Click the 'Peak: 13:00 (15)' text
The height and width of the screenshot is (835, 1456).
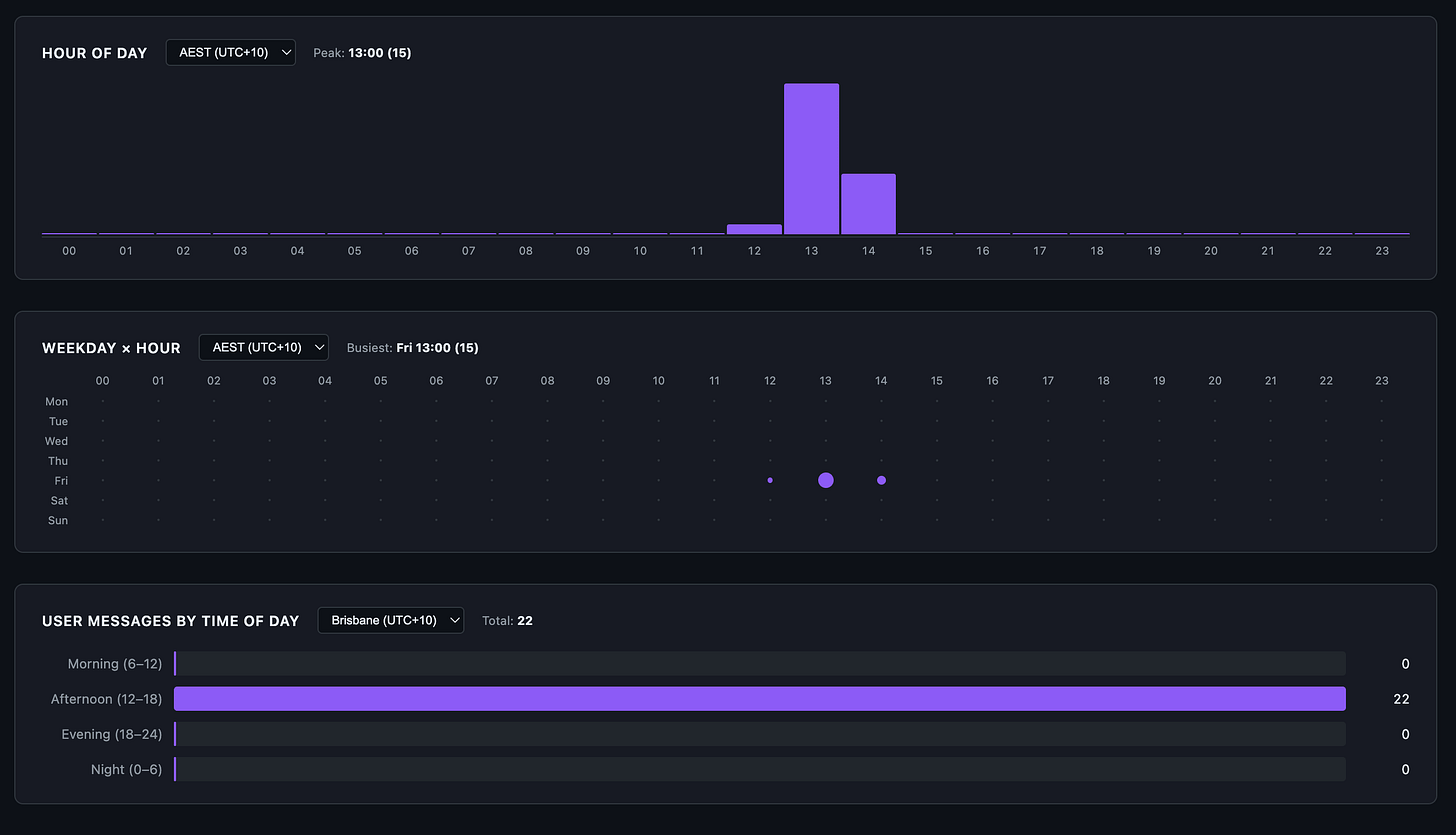point(362,53)
